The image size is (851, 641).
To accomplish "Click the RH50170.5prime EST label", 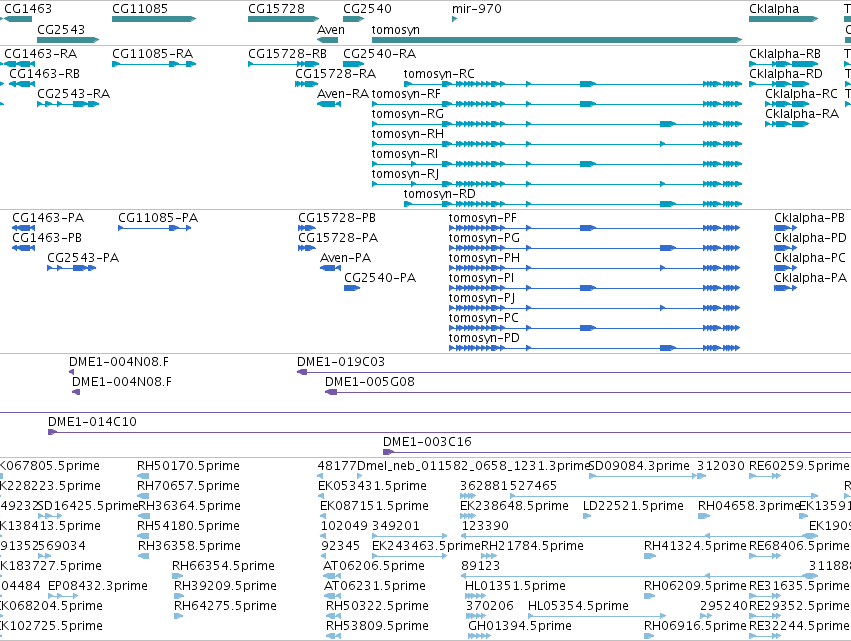I will [x=188, y=466].
